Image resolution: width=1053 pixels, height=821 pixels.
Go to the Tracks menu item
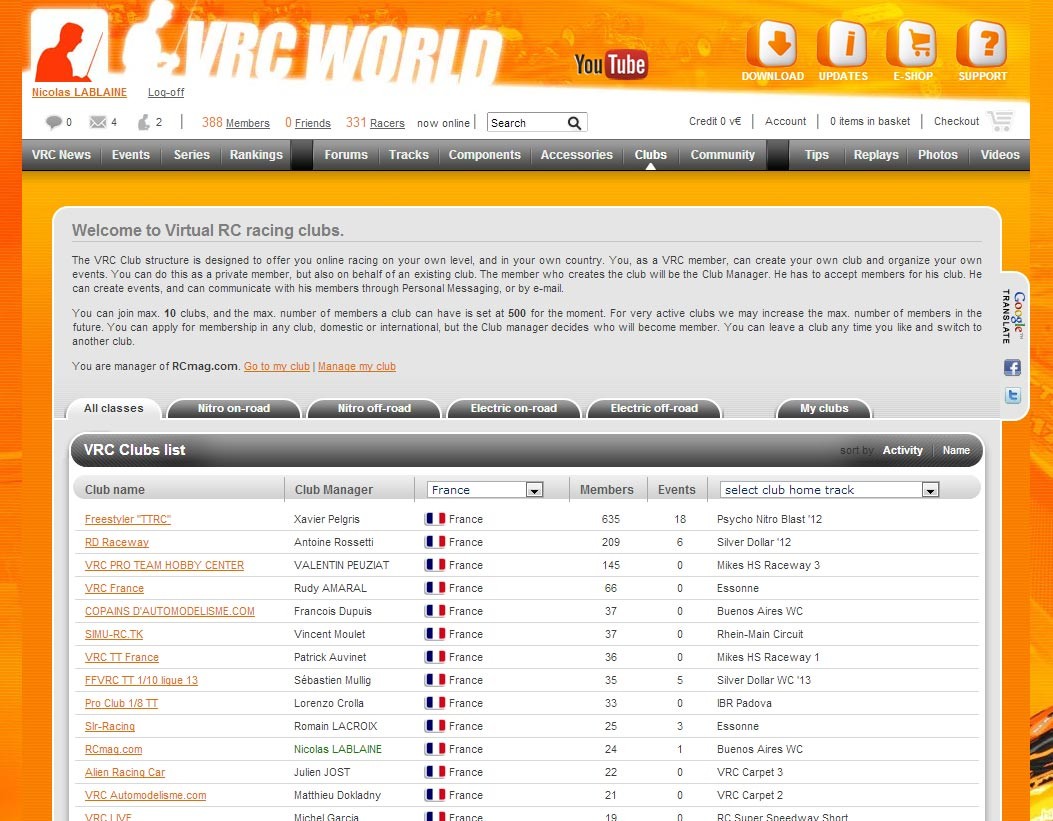point(408,155)
